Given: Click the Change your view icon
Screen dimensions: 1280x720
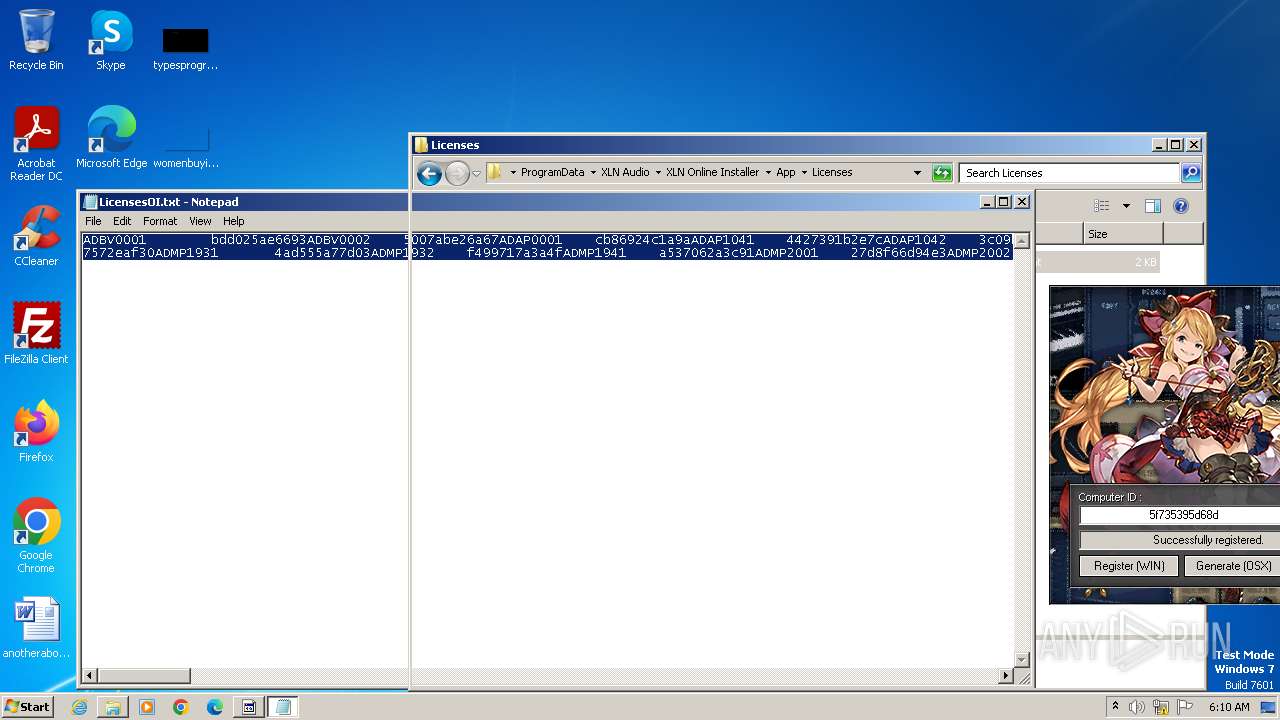Looking at the screenshot, I should pos(1101,206).
